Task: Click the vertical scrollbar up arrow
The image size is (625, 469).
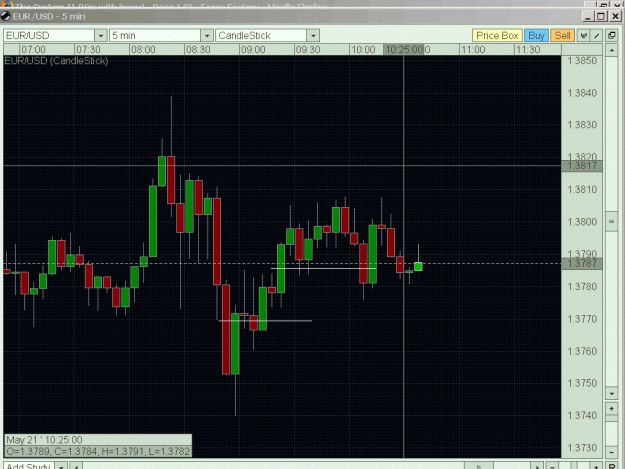Action: (x=611, y=50)
